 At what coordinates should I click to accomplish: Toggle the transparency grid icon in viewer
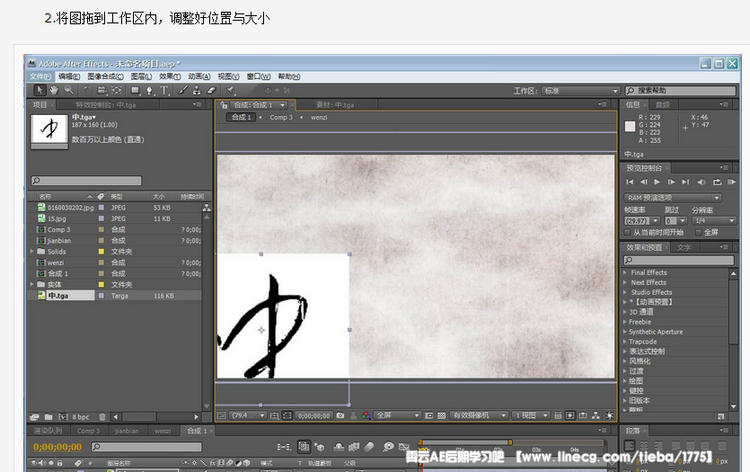click(x=441, y=416)
